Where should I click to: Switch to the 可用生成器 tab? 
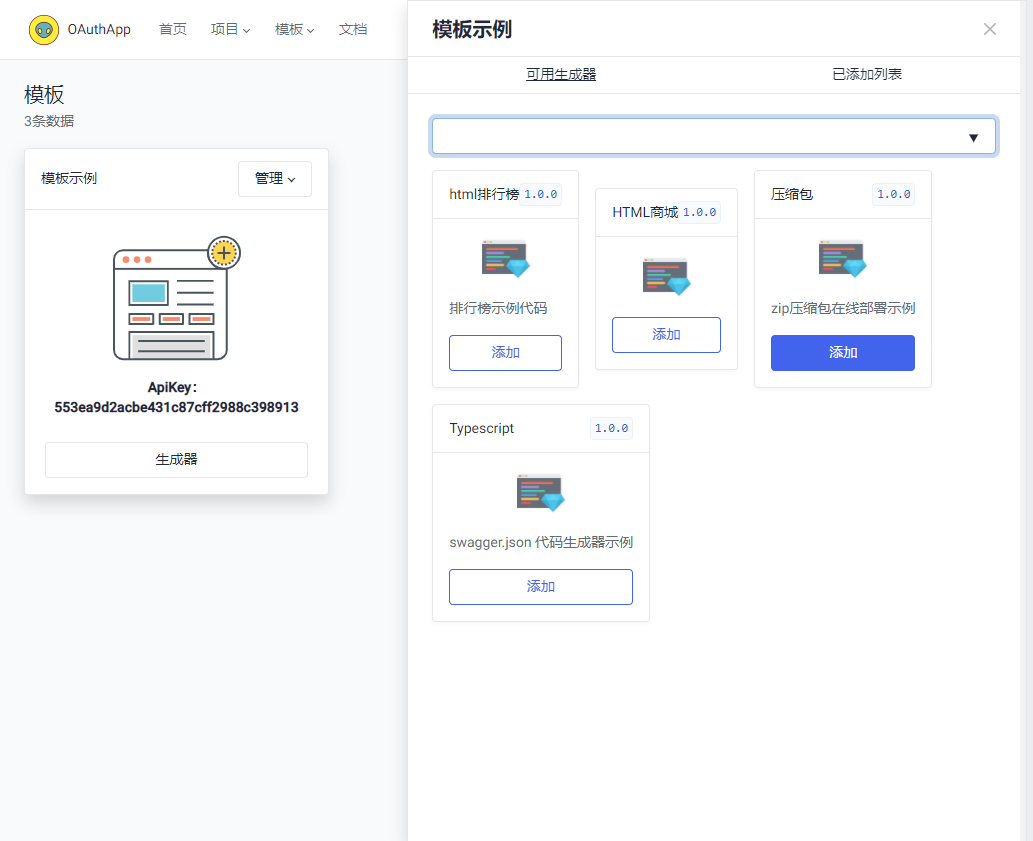point(561,74)
